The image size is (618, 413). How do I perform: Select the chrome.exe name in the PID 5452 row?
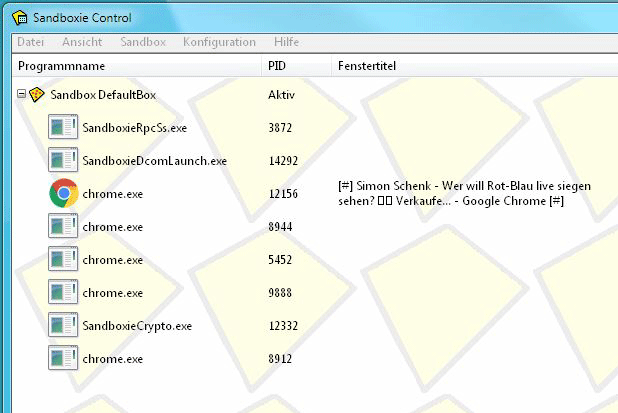(113, 260)
